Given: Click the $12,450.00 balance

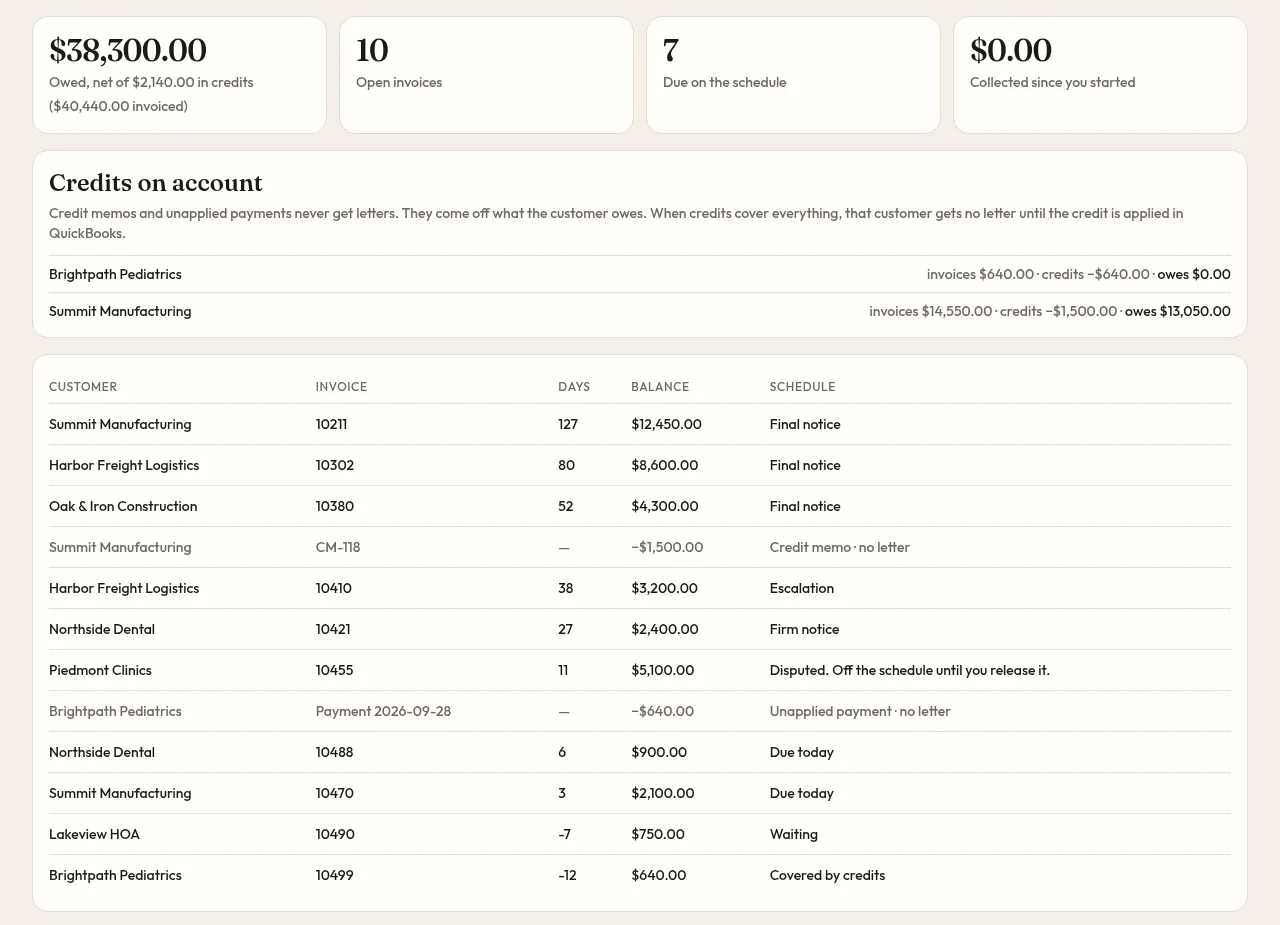Looking at the screenshot, I should (x=666, y=424).
